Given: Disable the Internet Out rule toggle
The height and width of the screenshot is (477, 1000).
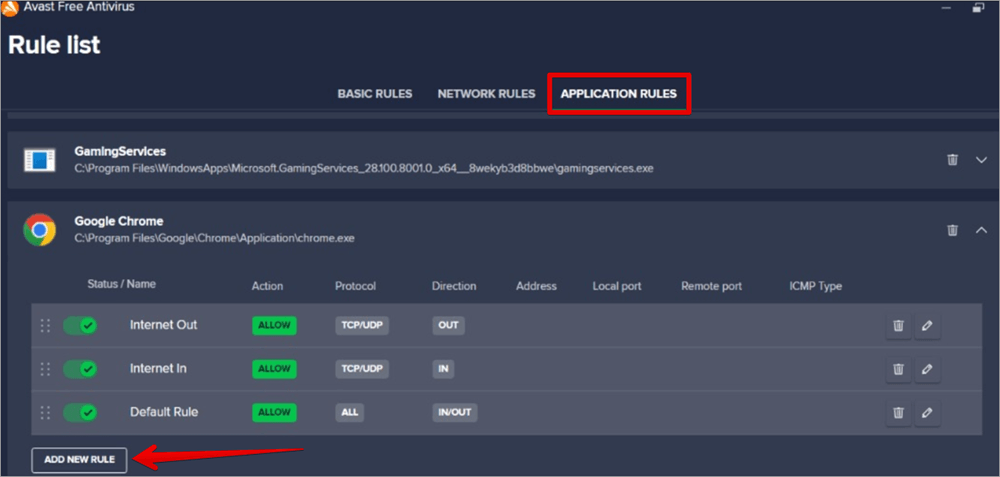Looking at the screenshot, I should pos(80,325).
